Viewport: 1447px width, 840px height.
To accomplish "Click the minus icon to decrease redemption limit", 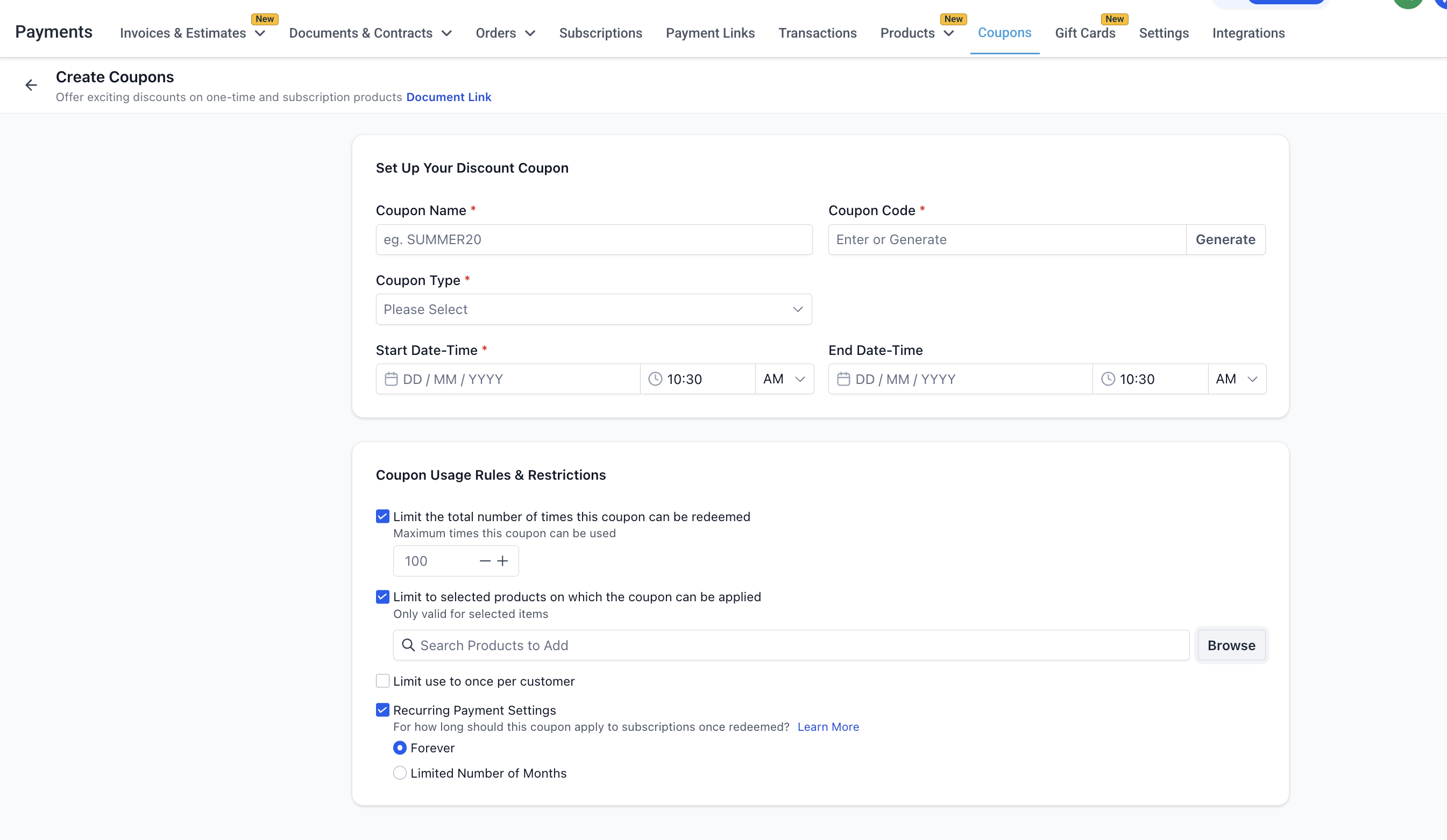I will click(x=485, y=561).
